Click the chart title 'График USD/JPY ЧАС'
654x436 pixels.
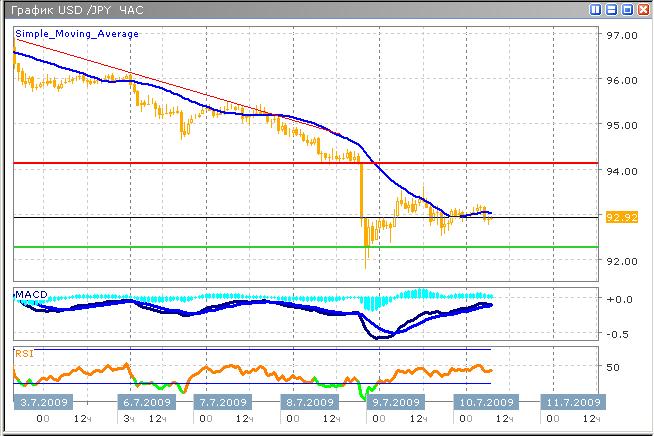click(x=75, y=10)
